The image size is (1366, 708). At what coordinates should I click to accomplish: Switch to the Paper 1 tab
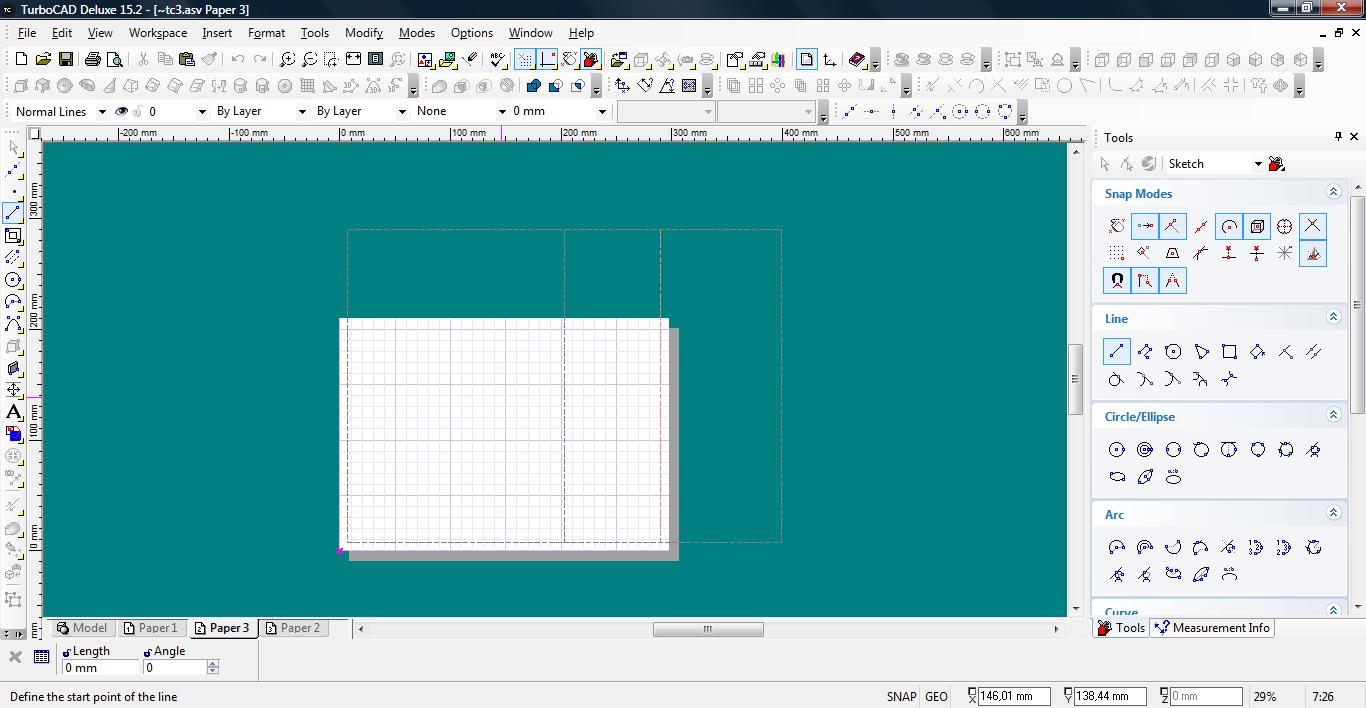[150, 628]
